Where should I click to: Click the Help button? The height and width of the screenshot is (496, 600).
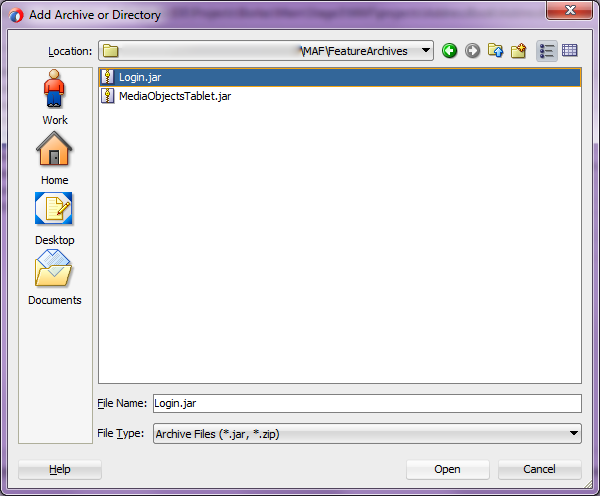pos(60,469)
